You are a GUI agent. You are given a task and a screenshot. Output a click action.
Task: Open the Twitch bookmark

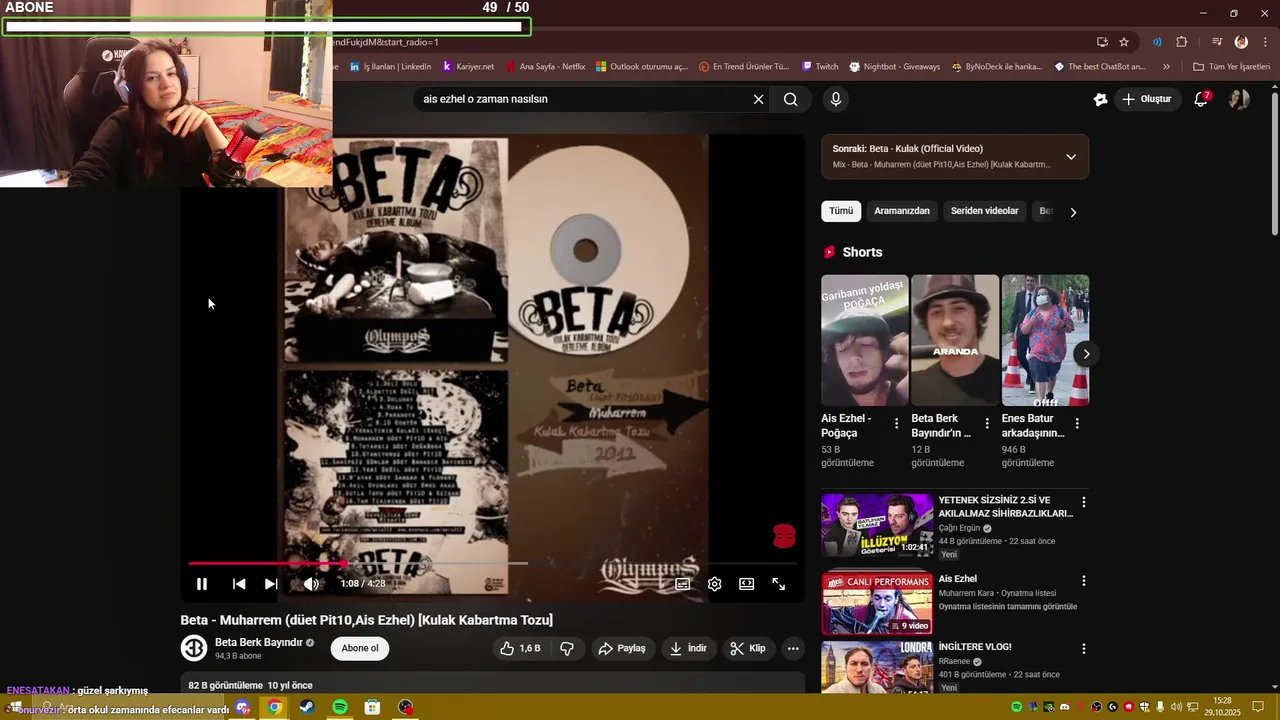[x=820, y=67]
